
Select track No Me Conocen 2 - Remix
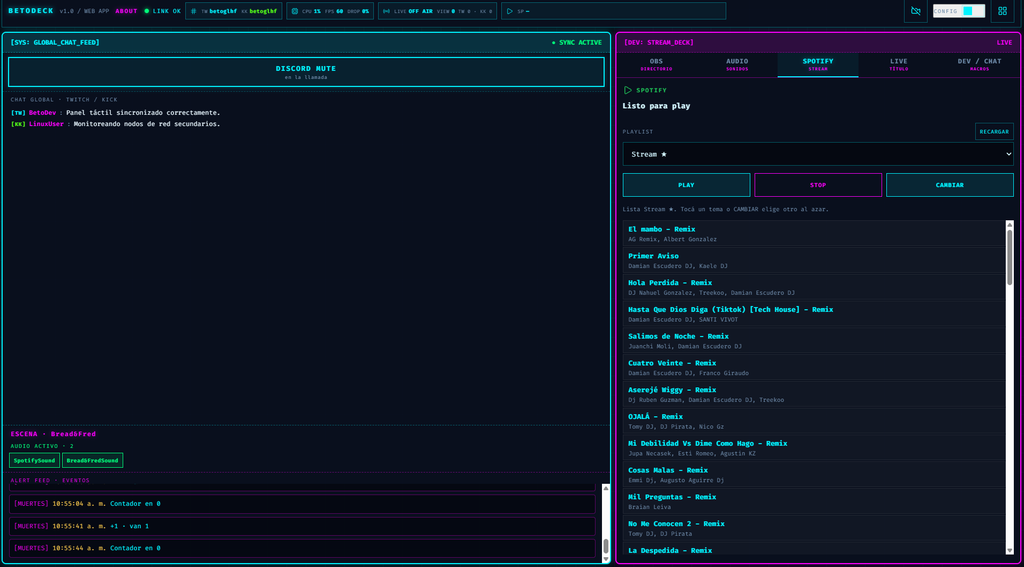tap(814, 528)
